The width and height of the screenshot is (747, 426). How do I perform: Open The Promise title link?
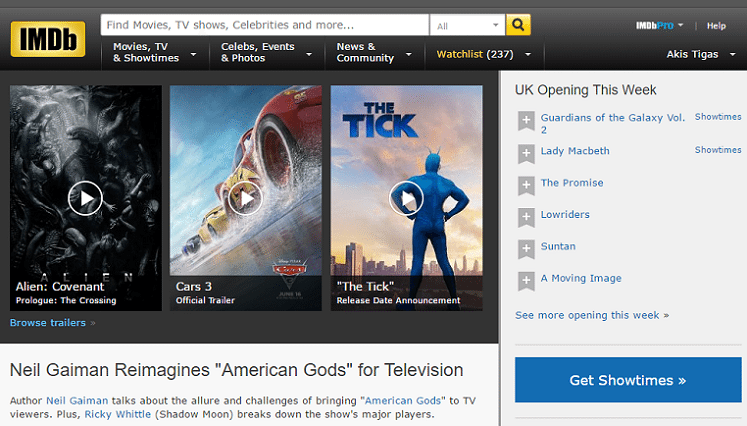coord(572,183)
